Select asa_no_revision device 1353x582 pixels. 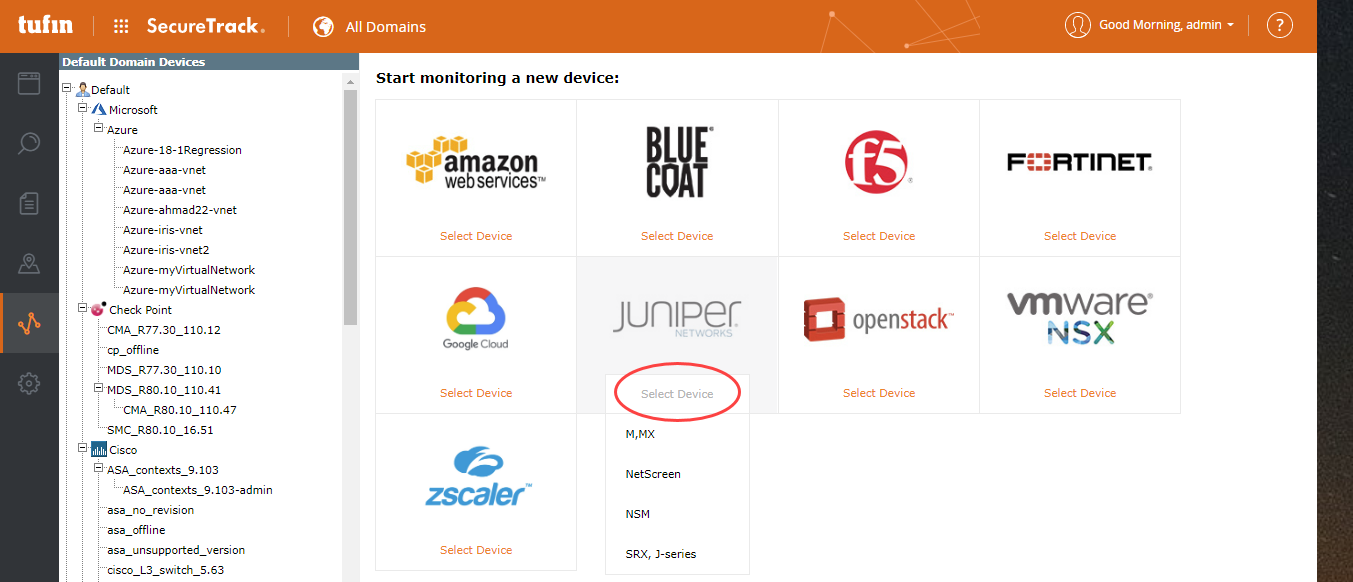click(x=151, y=510)
